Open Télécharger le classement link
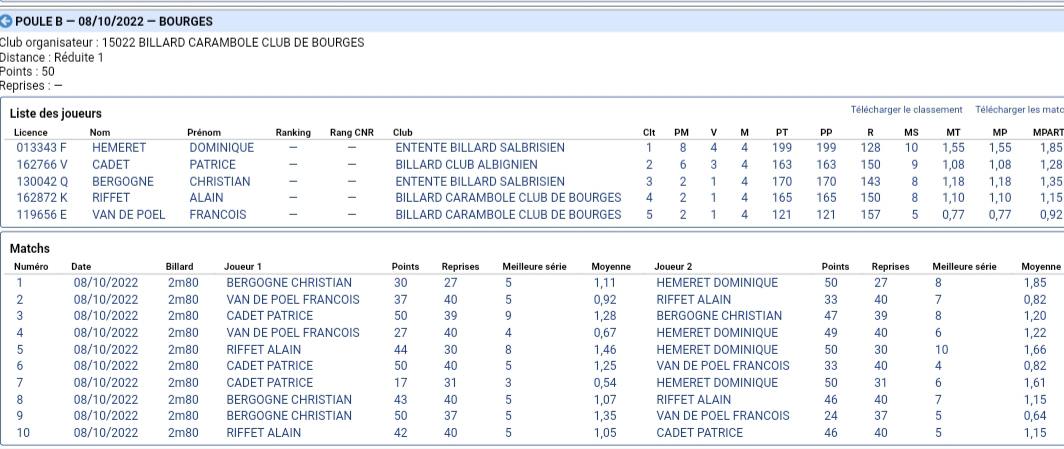The image size is (1064, 449). (x=906, y=110)
